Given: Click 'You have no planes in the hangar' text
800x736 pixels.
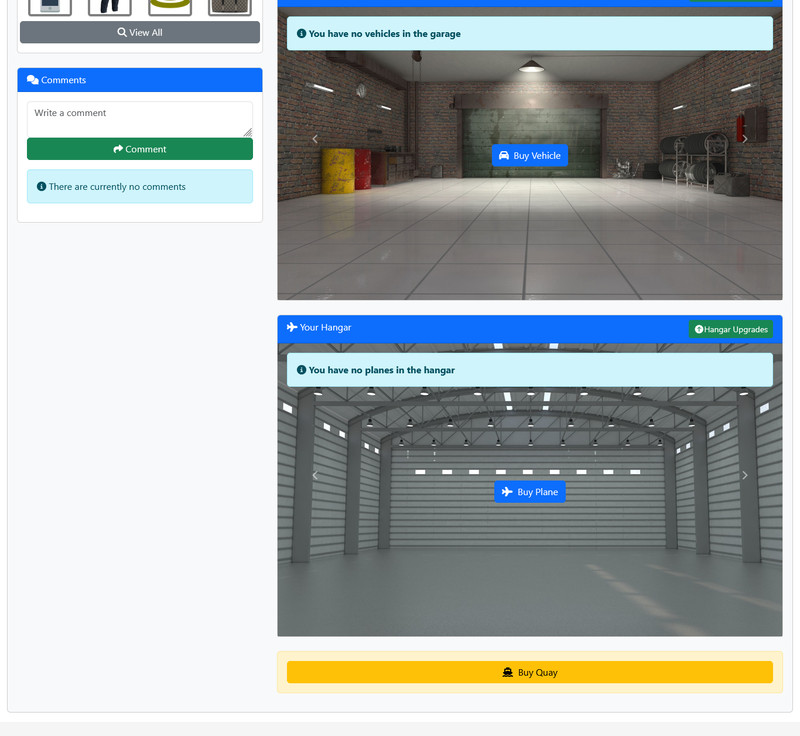Looking at the screenshot, I should click(382, 370).
